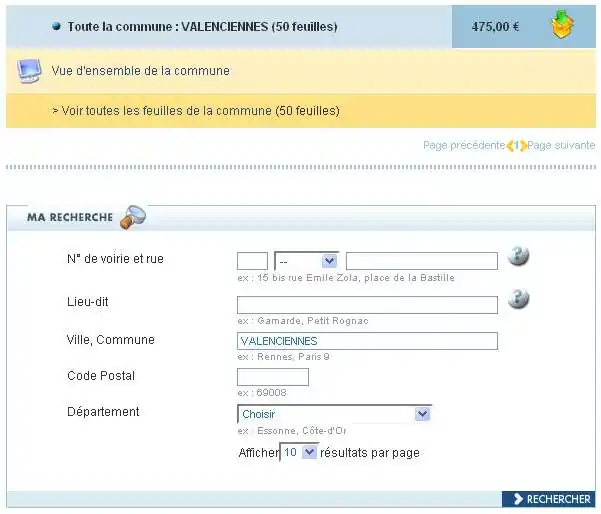The width and height of the screenshot is (601, 514).
Task: Click the blue bullet before Toute la commune
Action: point(56,27)
